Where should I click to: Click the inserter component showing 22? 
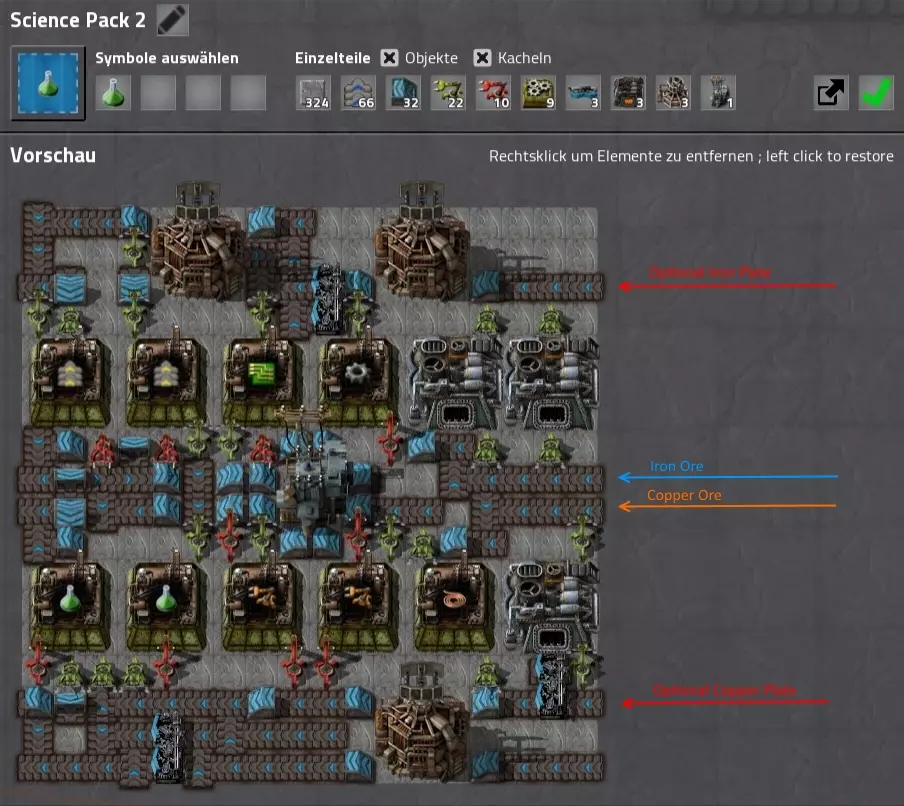click(x=448, y=92)
